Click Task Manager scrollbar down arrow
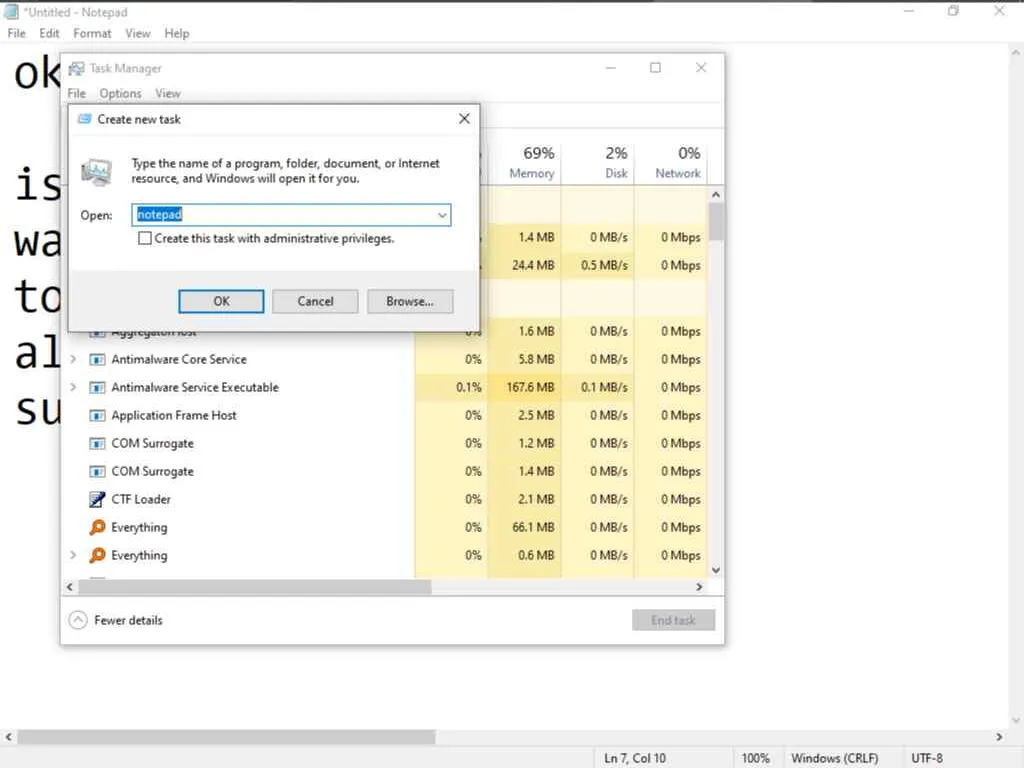1024x768 pixels. [716, 570]
